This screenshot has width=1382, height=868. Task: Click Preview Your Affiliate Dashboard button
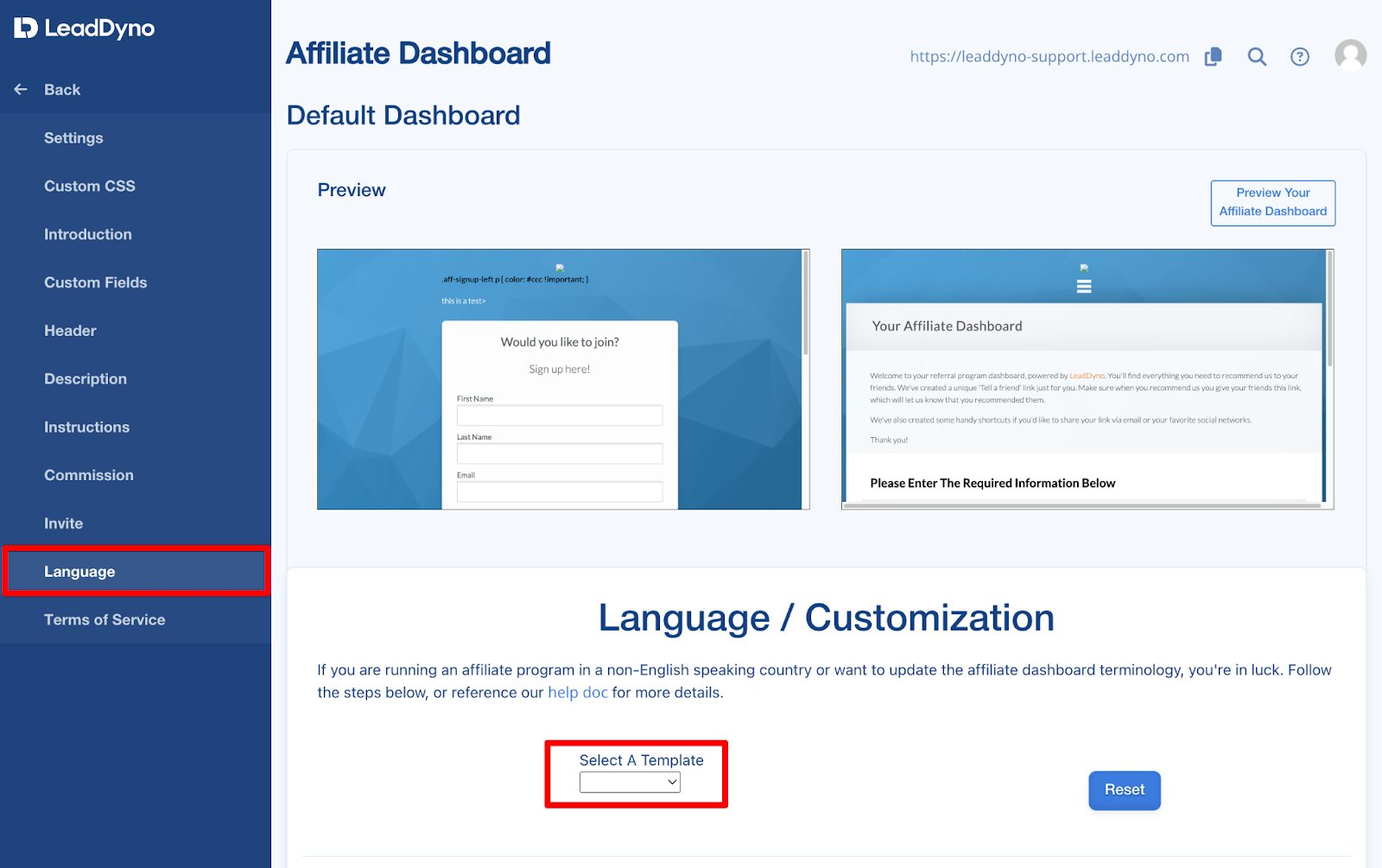click(1273, 203)
